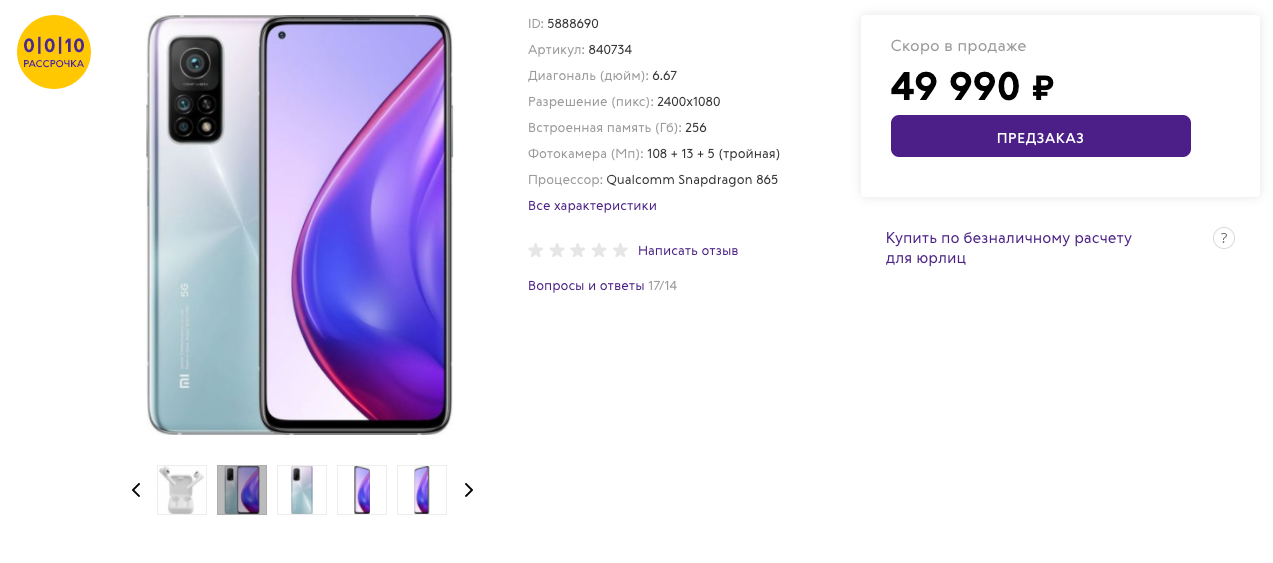
Task: Advance thumbnails with the right arrow
Action: click(468, 490)
